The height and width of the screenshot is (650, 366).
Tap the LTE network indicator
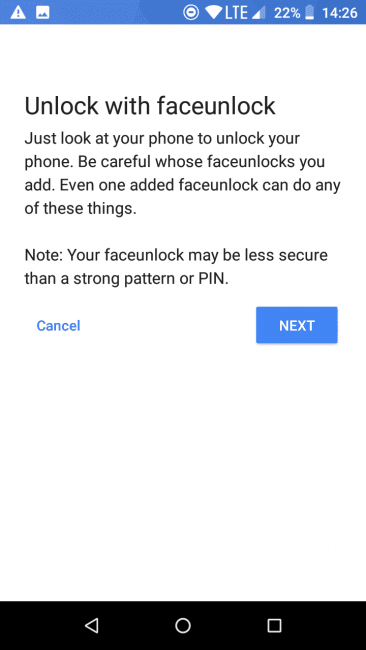click(x=236, y=13)
